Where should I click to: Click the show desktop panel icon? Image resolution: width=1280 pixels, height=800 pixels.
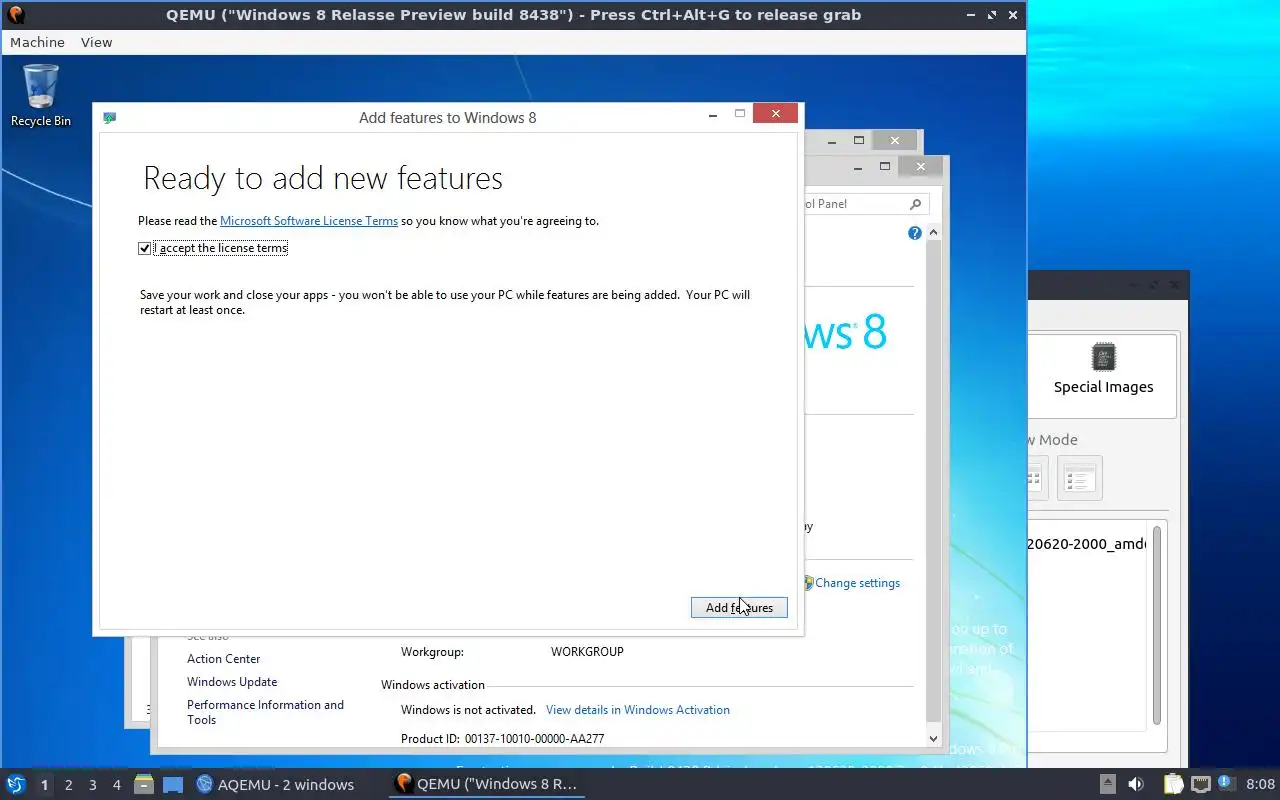click(173, 784)
